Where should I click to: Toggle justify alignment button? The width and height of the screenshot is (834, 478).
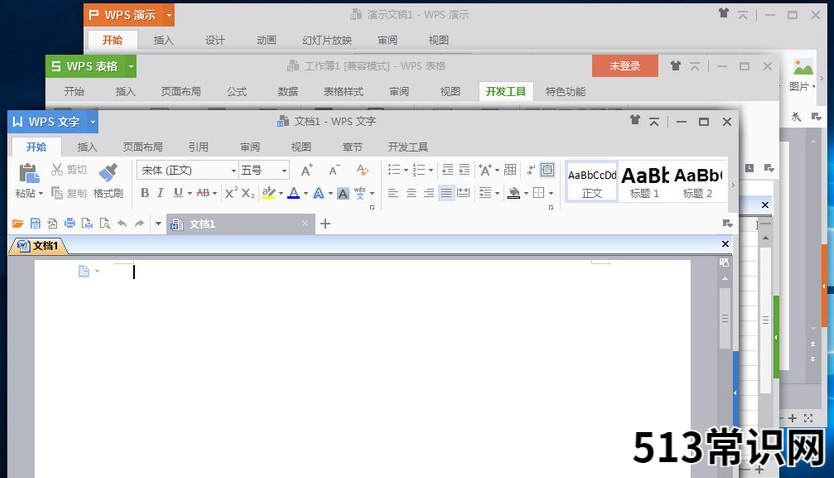coord(446,193)
